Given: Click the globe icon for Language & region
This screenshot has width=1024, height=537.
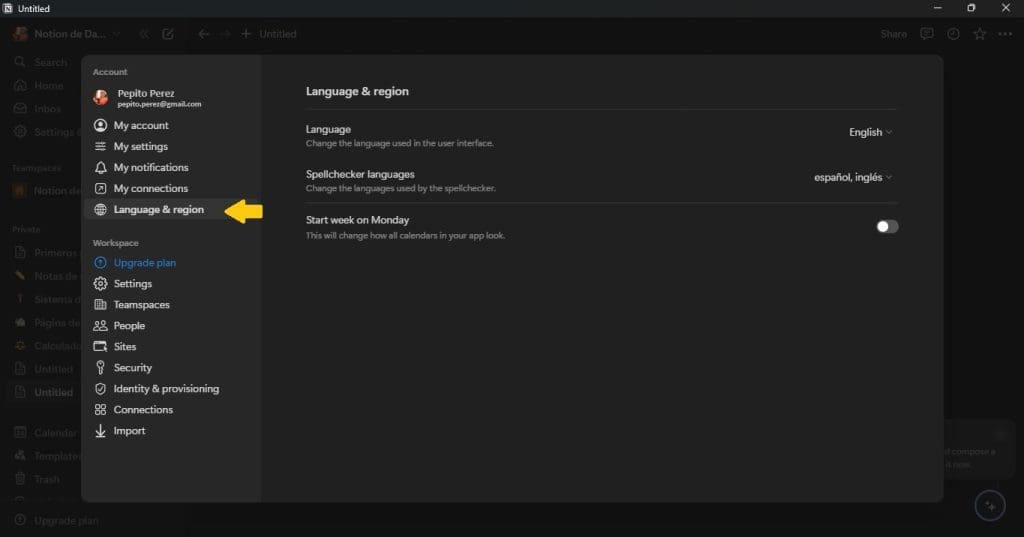Looking at the screenshot, I should click(100, 210).
